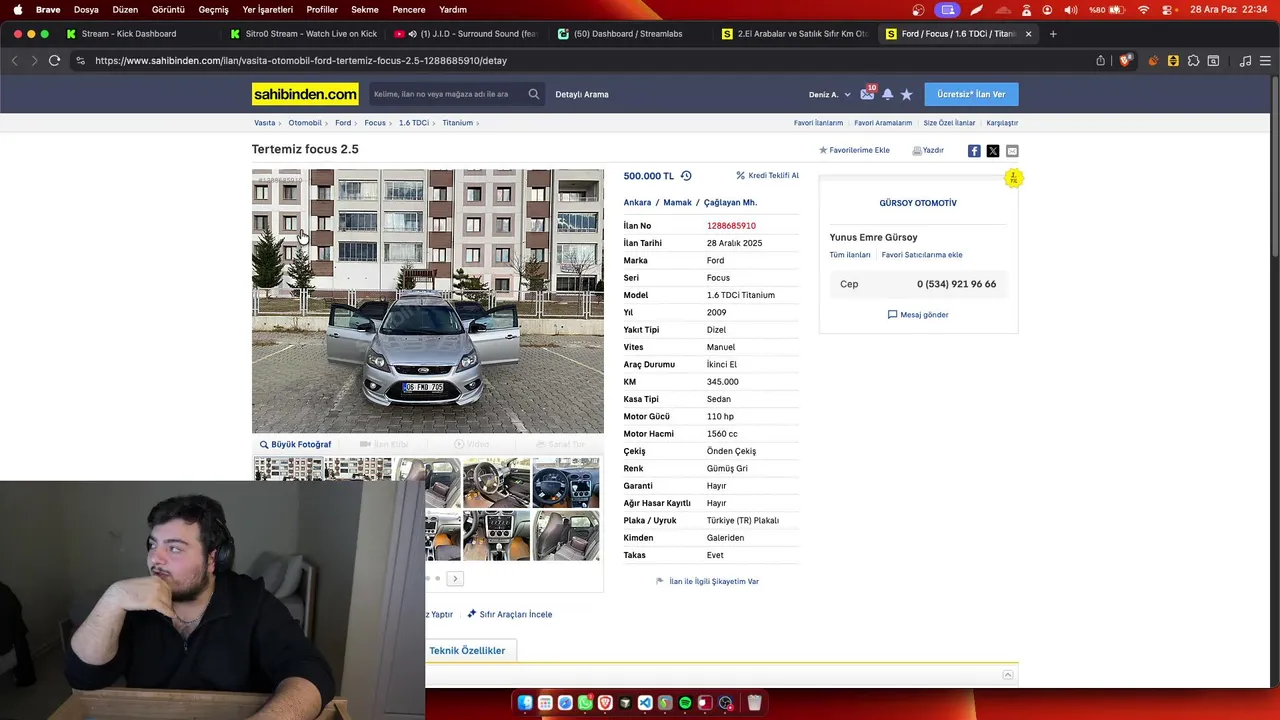This screenshot has height=720, width=1280.
Task: Select the gear shifter console thumbnail
Action: coord(496,535)
